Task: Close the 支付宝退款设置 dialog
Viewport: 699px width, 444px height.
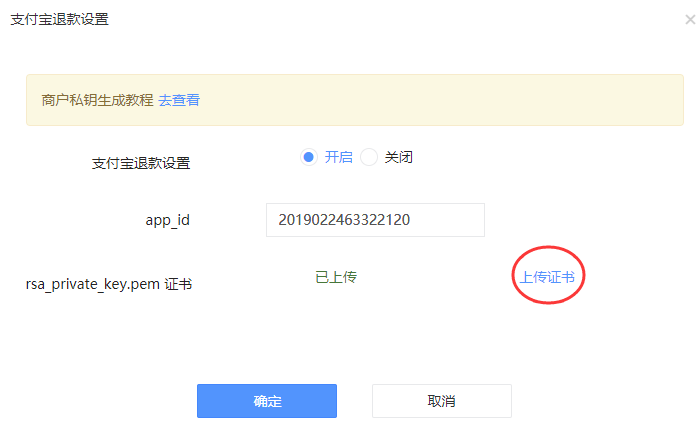Action: pyautogui.click(x=690, y=20)
